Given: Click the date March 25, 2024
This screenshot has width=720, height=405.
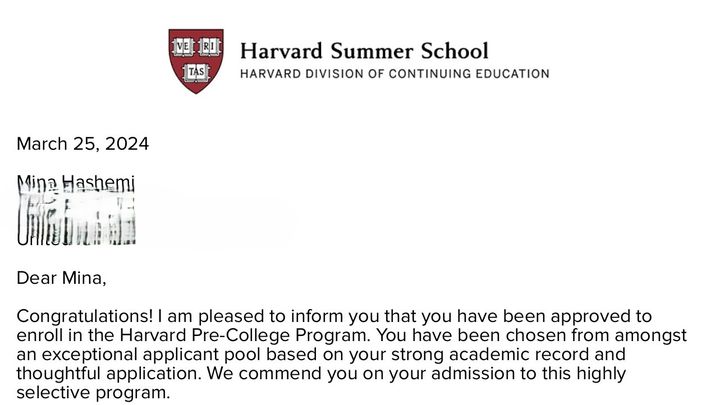Looking at the screenshot, I should click(83, 144).
